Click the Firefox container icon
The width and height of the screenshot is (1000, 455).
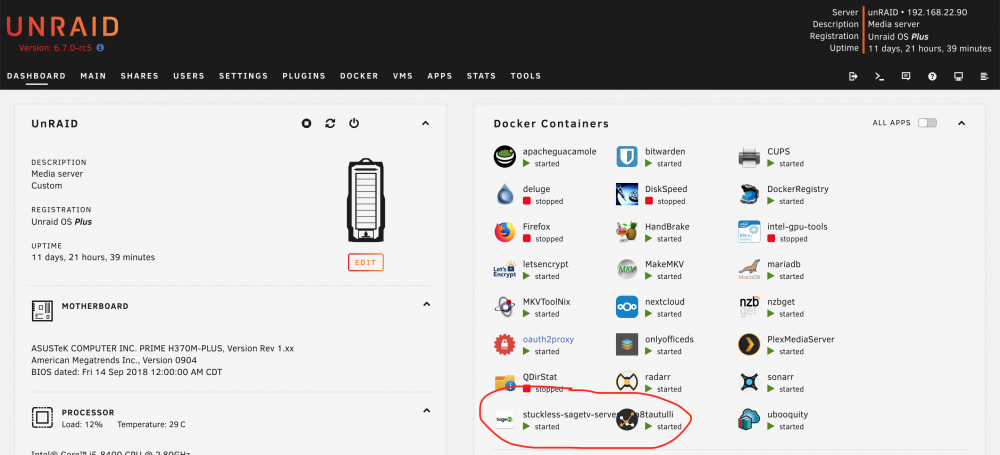[x=504, y=232]
